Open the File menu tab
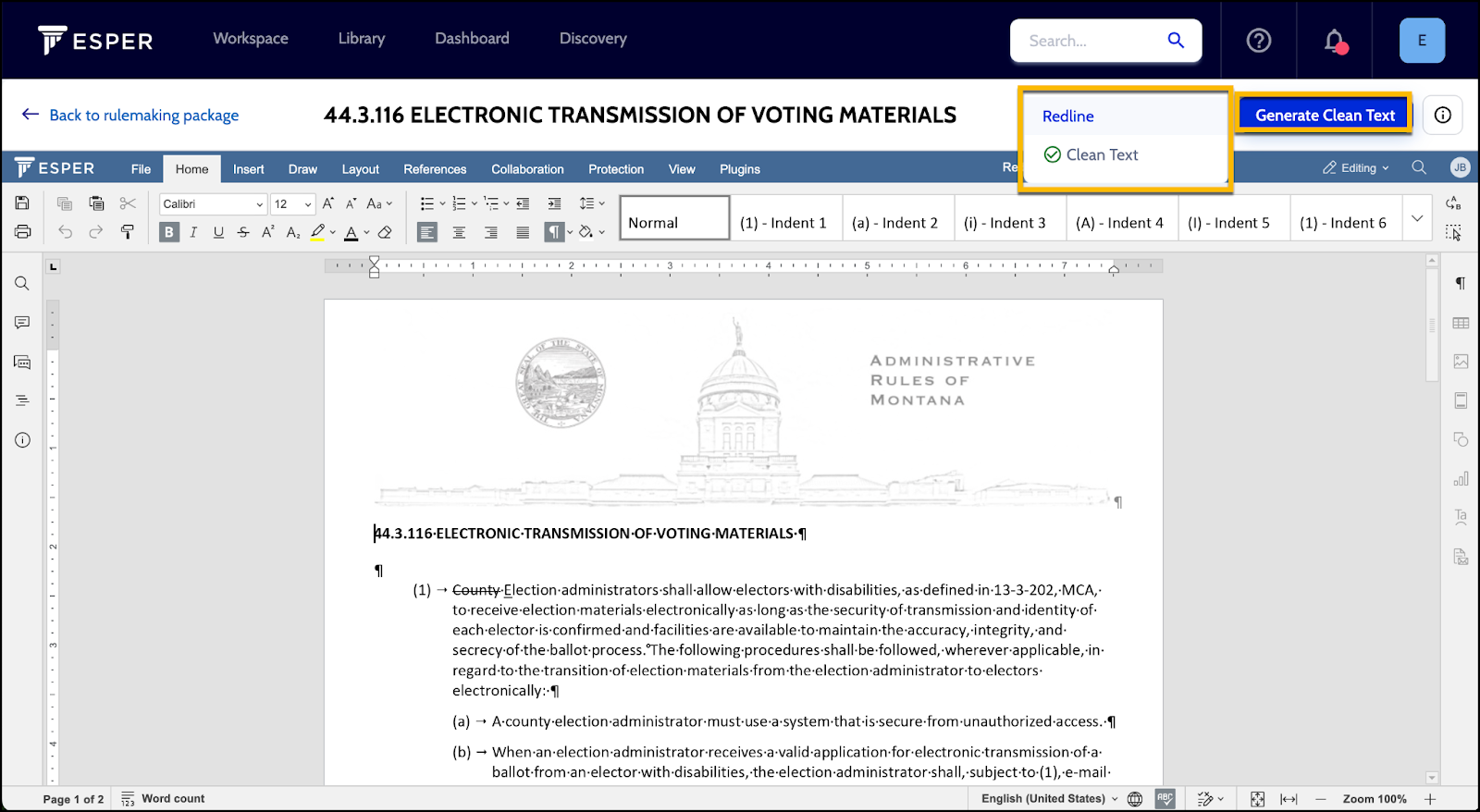1480x812 pixels. (x=141, y=169)
